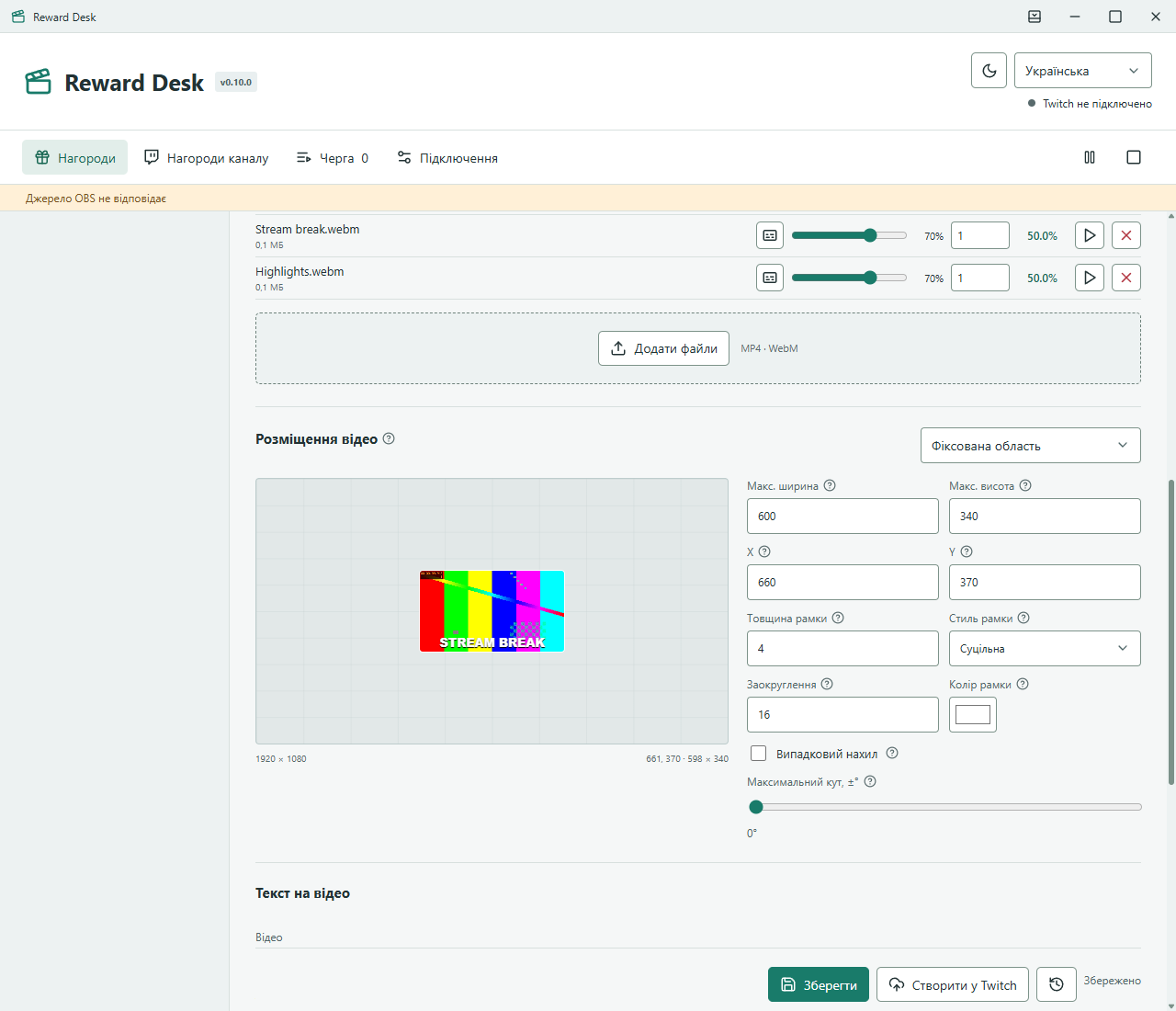
Task: Remove Stream break.webm from list
Action: pos(1126,235)
